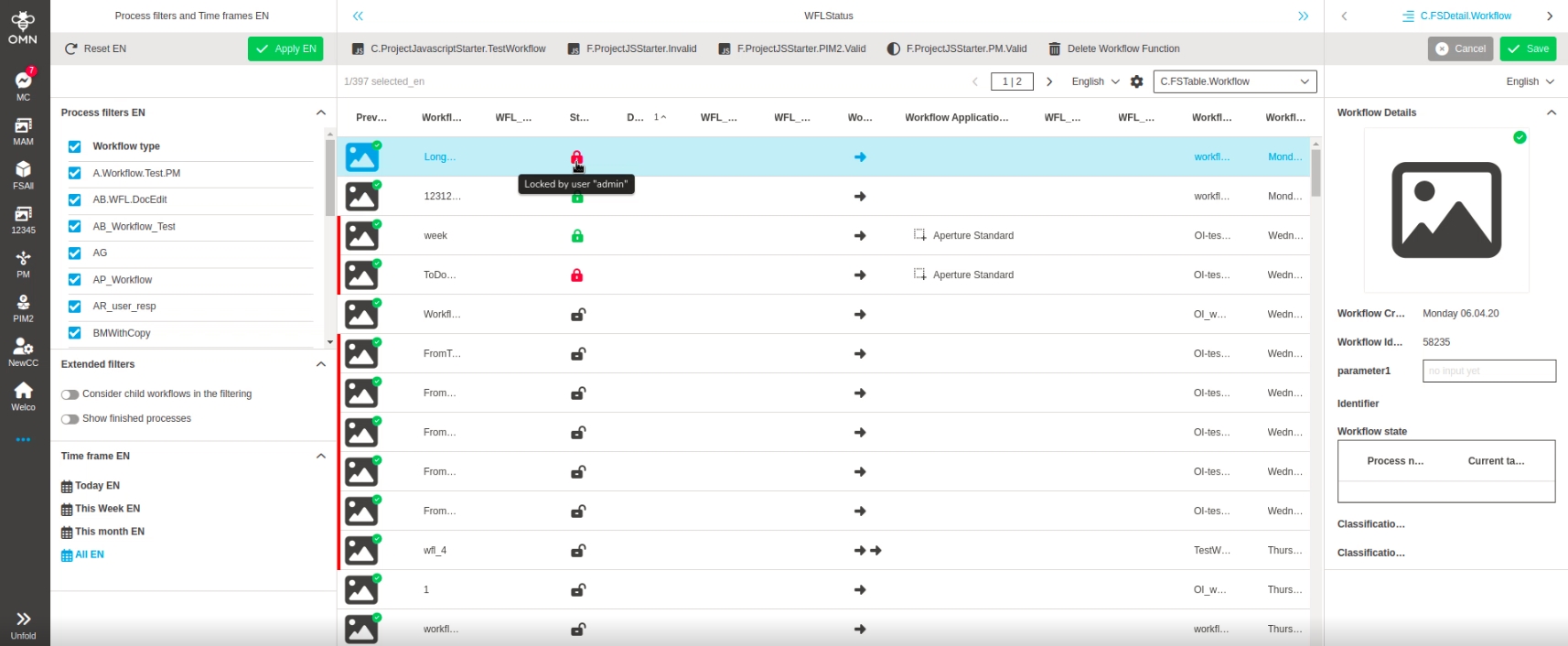Uncheck the BMWithCopy checkbox
The height and width of the screenshot is (646, 1568).
click(75, 333)
